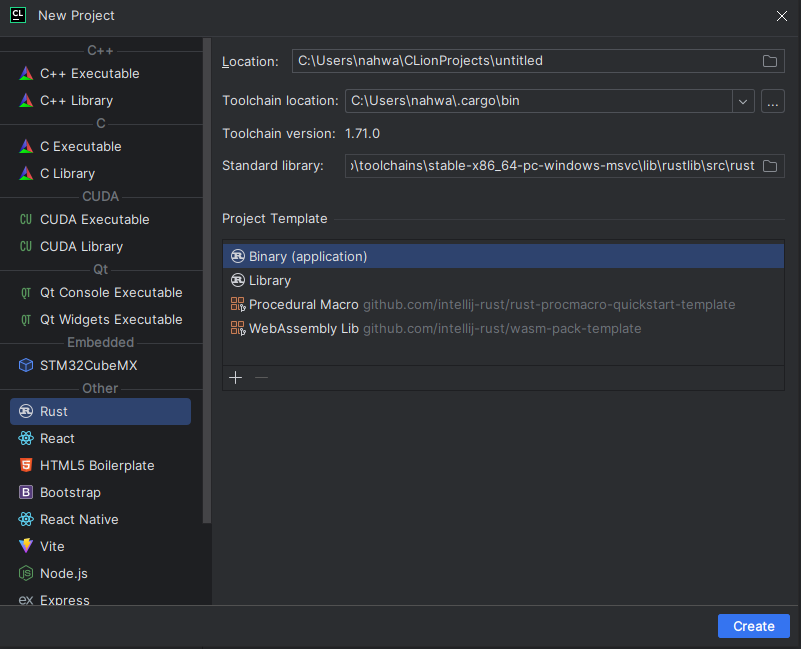Image resolution: width=801 pixels, height=649 pixels.
Task: Click the Express ex icon
Action: click(x=26, y=600)
